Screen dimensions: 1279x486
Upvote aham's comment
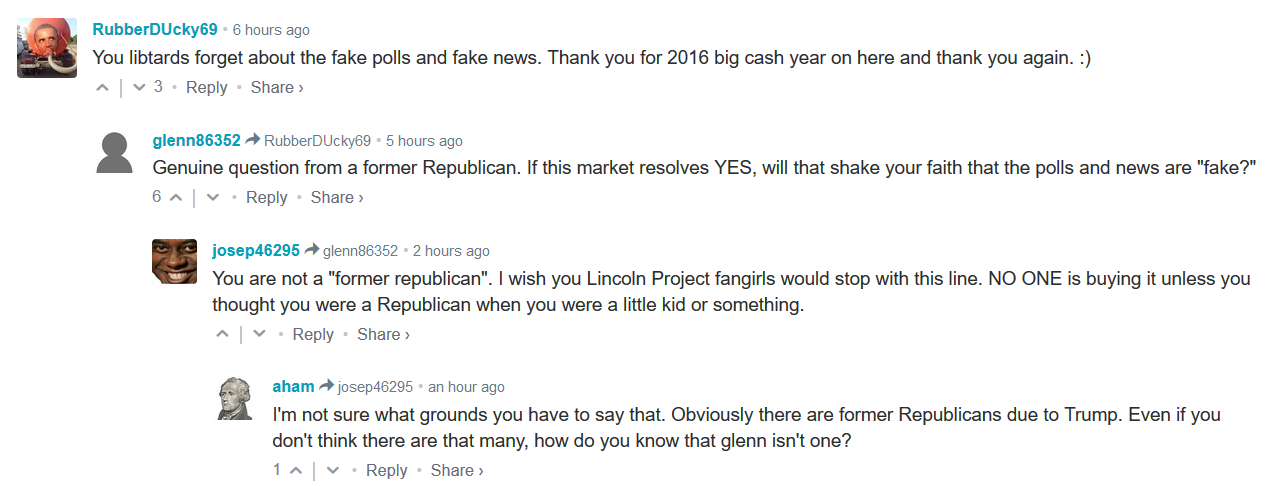click(x=297, y=471)
